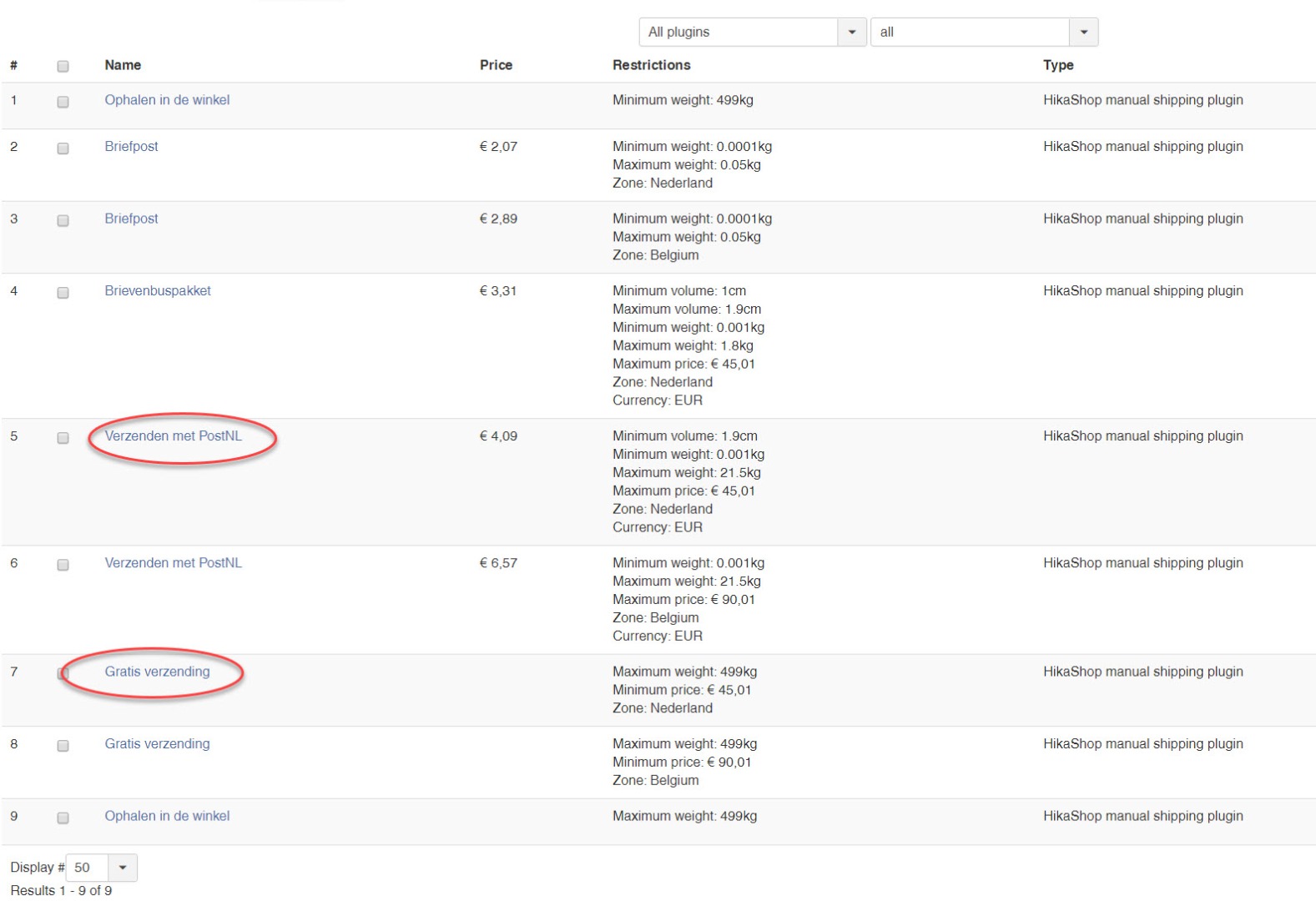Open Verzenden met PostNL priced € 4,09
This screenshot has height=901, width=1316.
pyautogui.click(x=173, y=436)
